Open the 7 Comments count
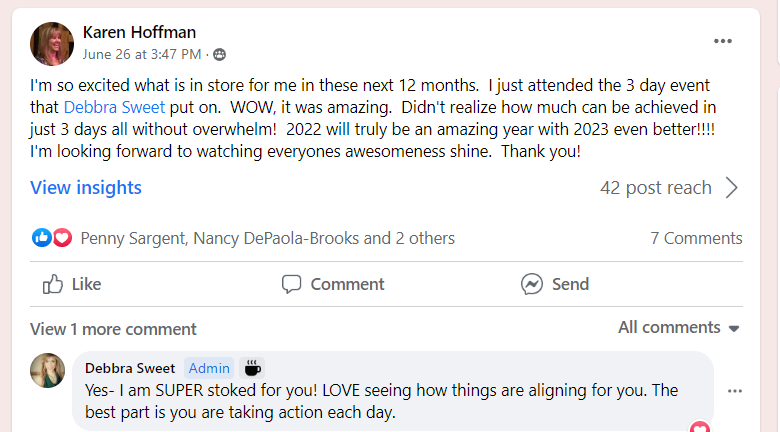The width and height of the screenshot is (780, 432). (x=696, y=238)
